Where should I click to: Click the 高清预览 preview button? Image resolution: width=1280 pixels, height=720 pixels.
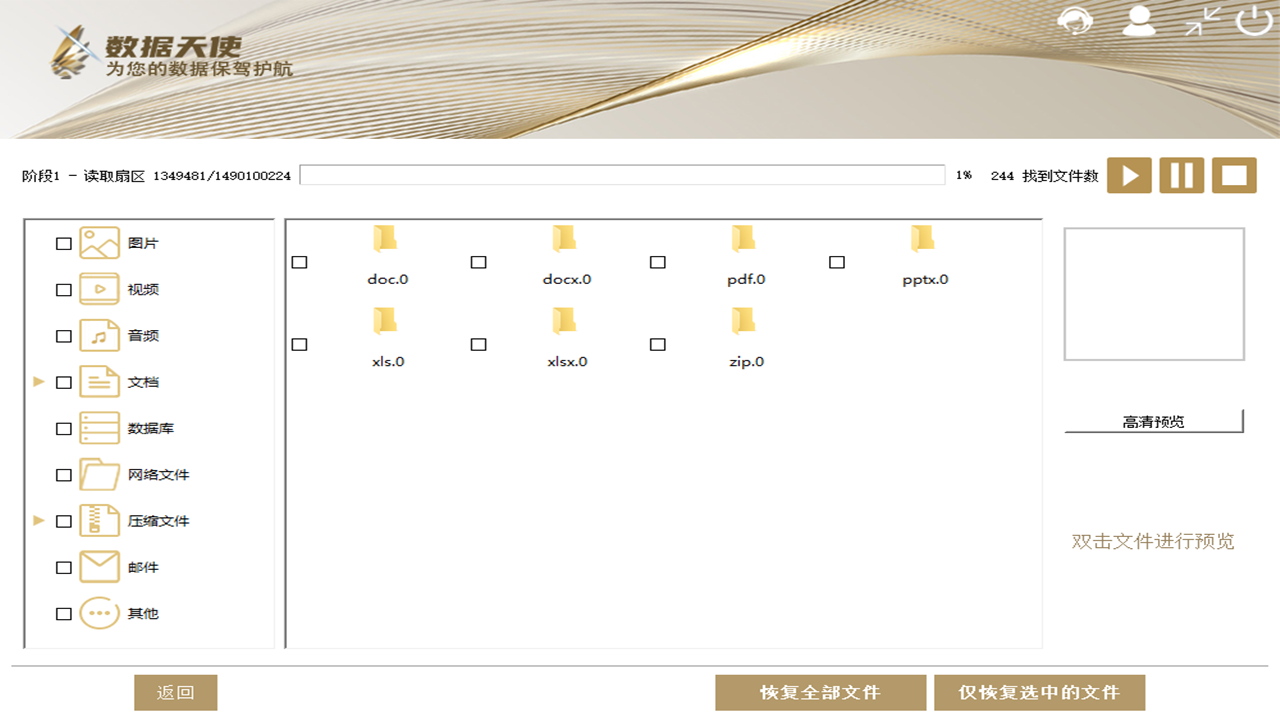tap(1155, 421)
